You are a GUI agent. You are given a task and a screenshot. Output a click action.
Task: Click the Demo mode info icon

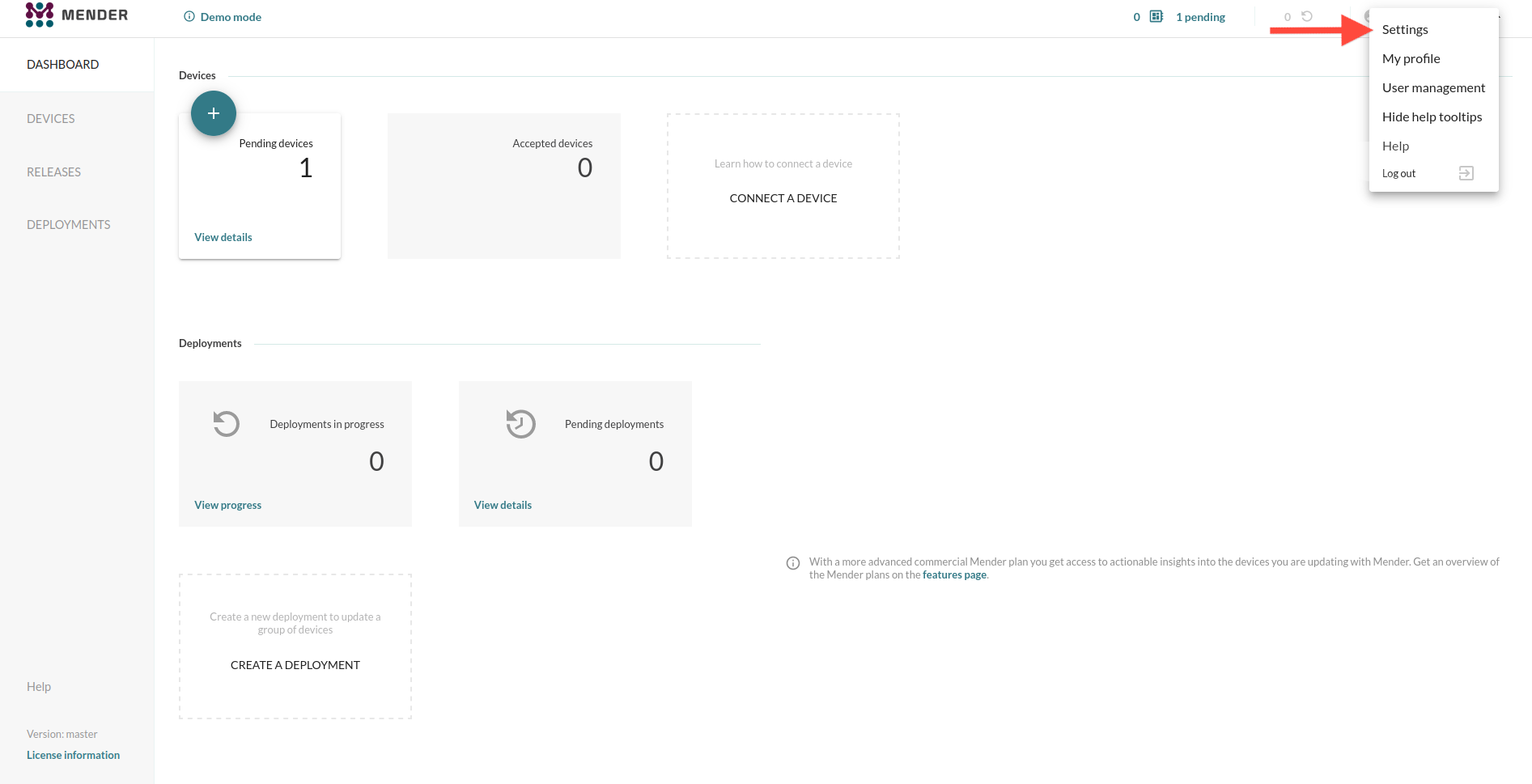189,16
